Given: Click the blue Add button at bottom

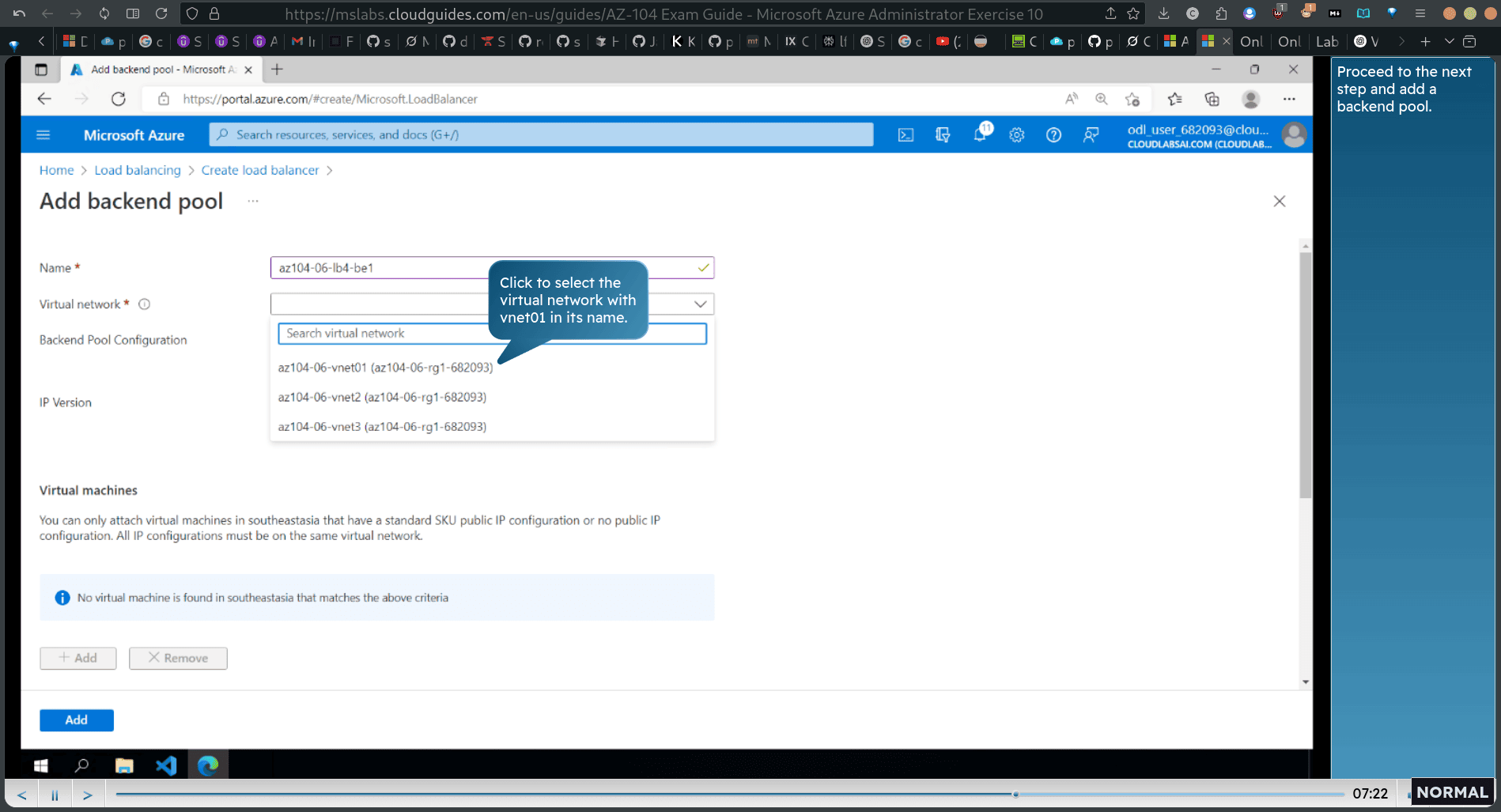Looking at the screenshot, I should [77, 720].
